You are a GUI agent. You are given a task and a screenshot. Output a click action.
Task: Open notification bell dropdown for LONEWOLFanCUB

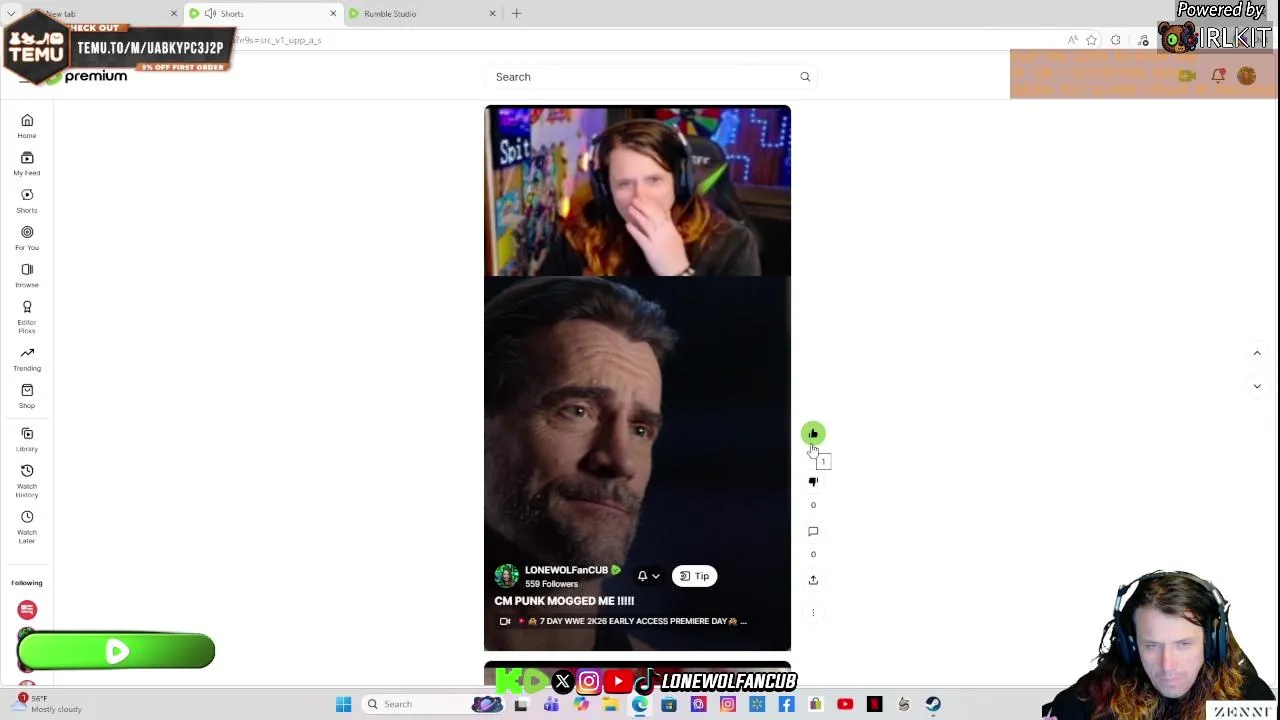pyautogui.click(x=648, y=576)
